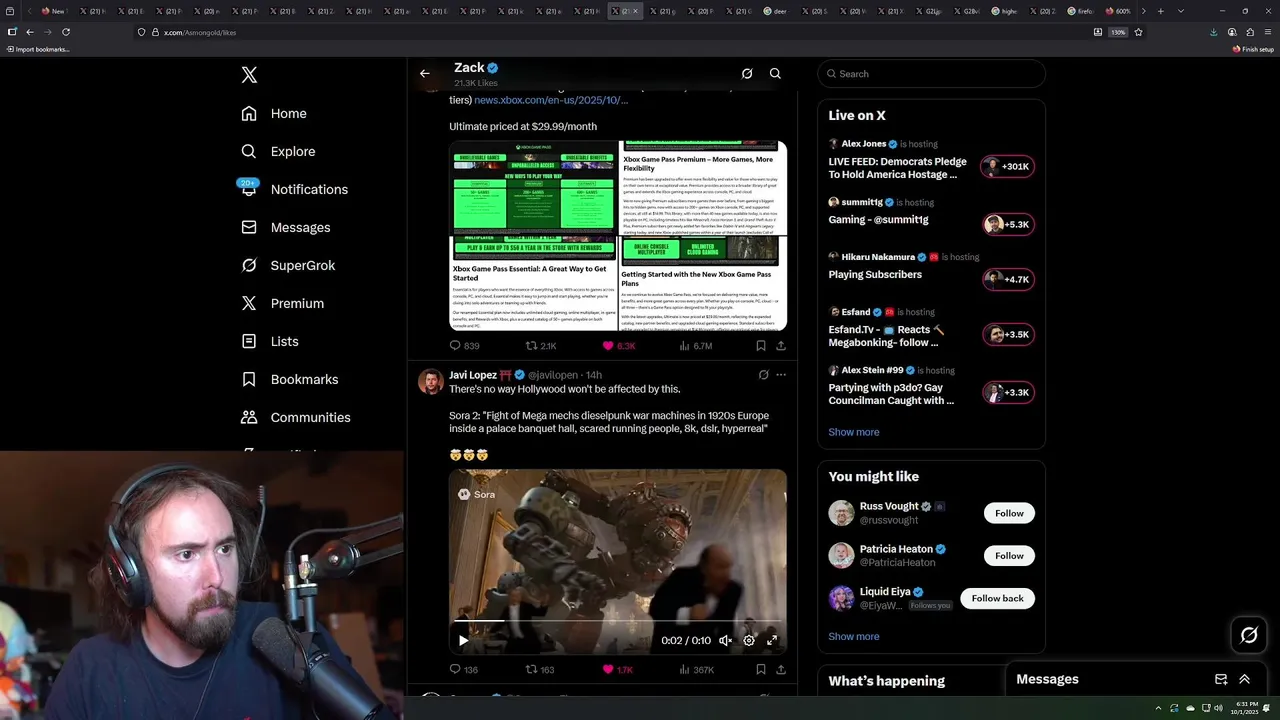Follow Patricia Heaton
This screenshot has width=1280, height=720.
(x=1009, y=555)
